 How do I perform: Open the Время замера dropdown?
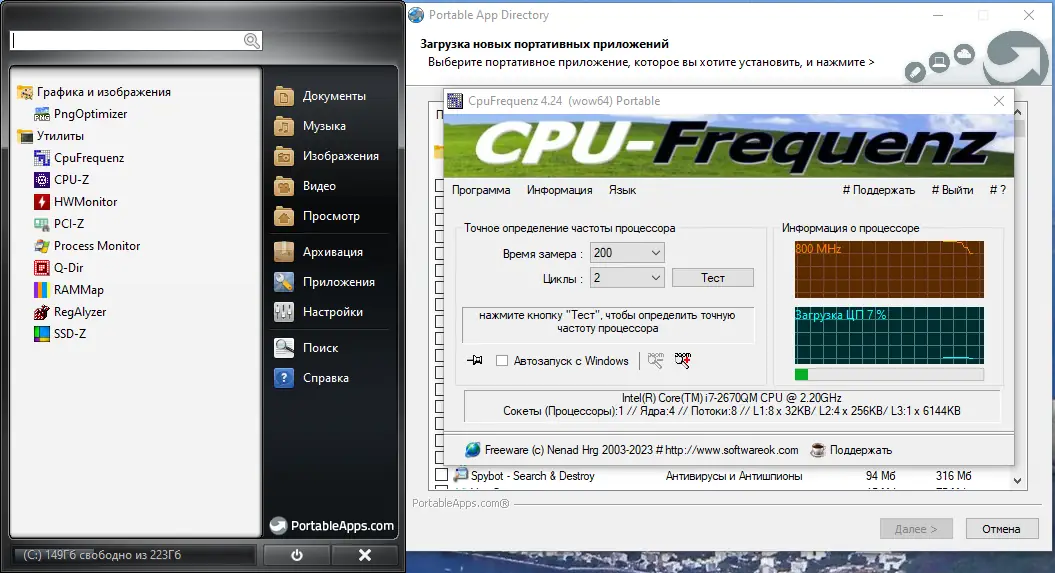point(626,253)
